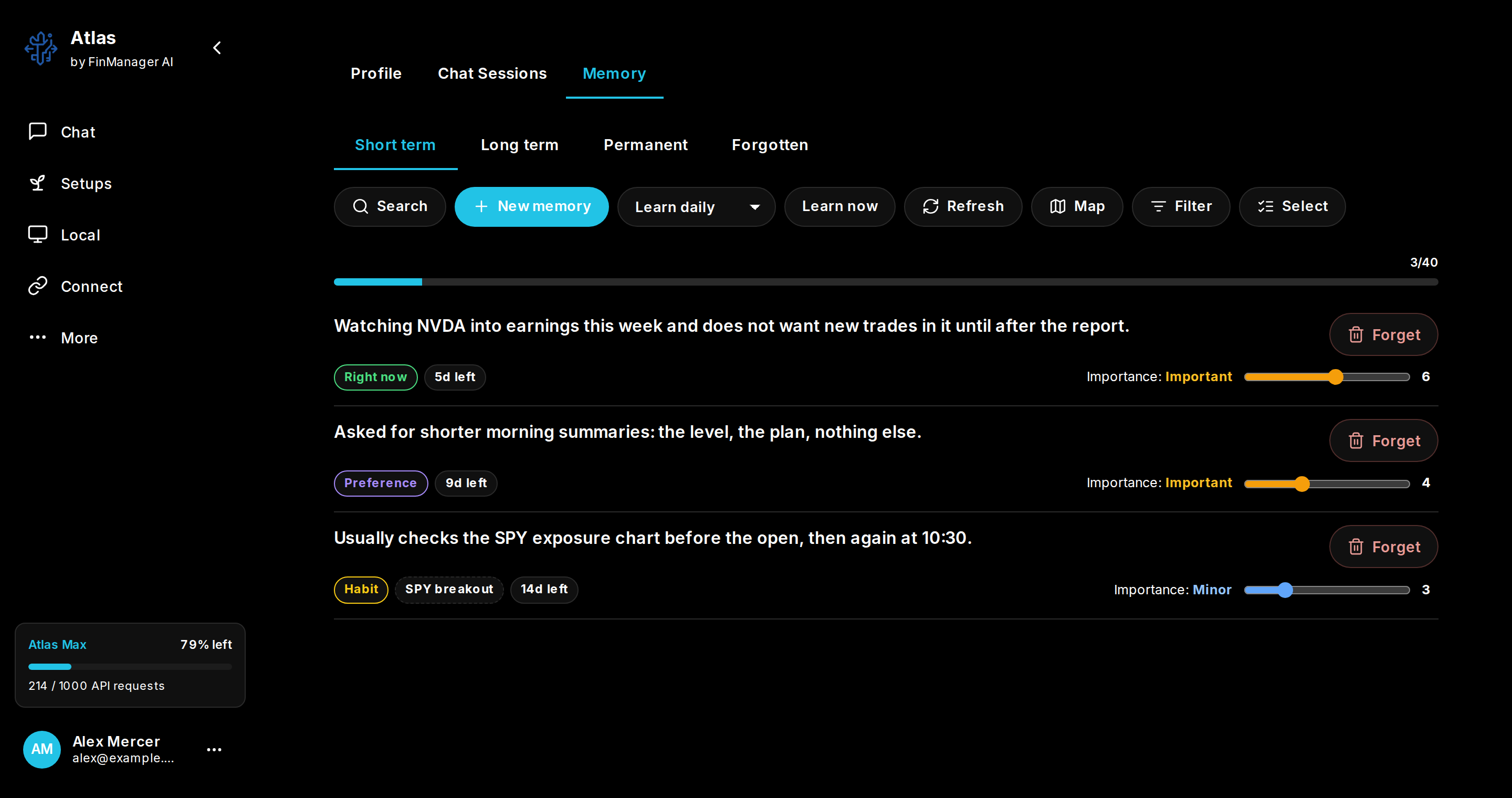The height and width of the screenshot is (798, 1512).
Task: Open the Connect link icon
Action: 38,286
